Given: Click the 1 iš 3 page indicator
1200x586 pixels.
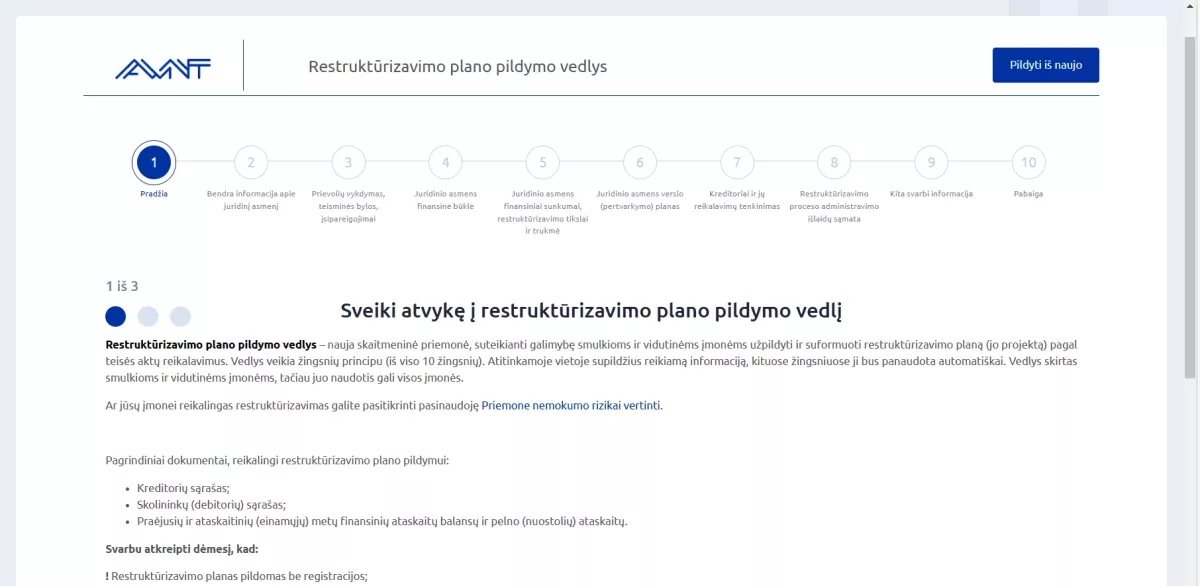Looking at the screenshot, I should (122, 285).
